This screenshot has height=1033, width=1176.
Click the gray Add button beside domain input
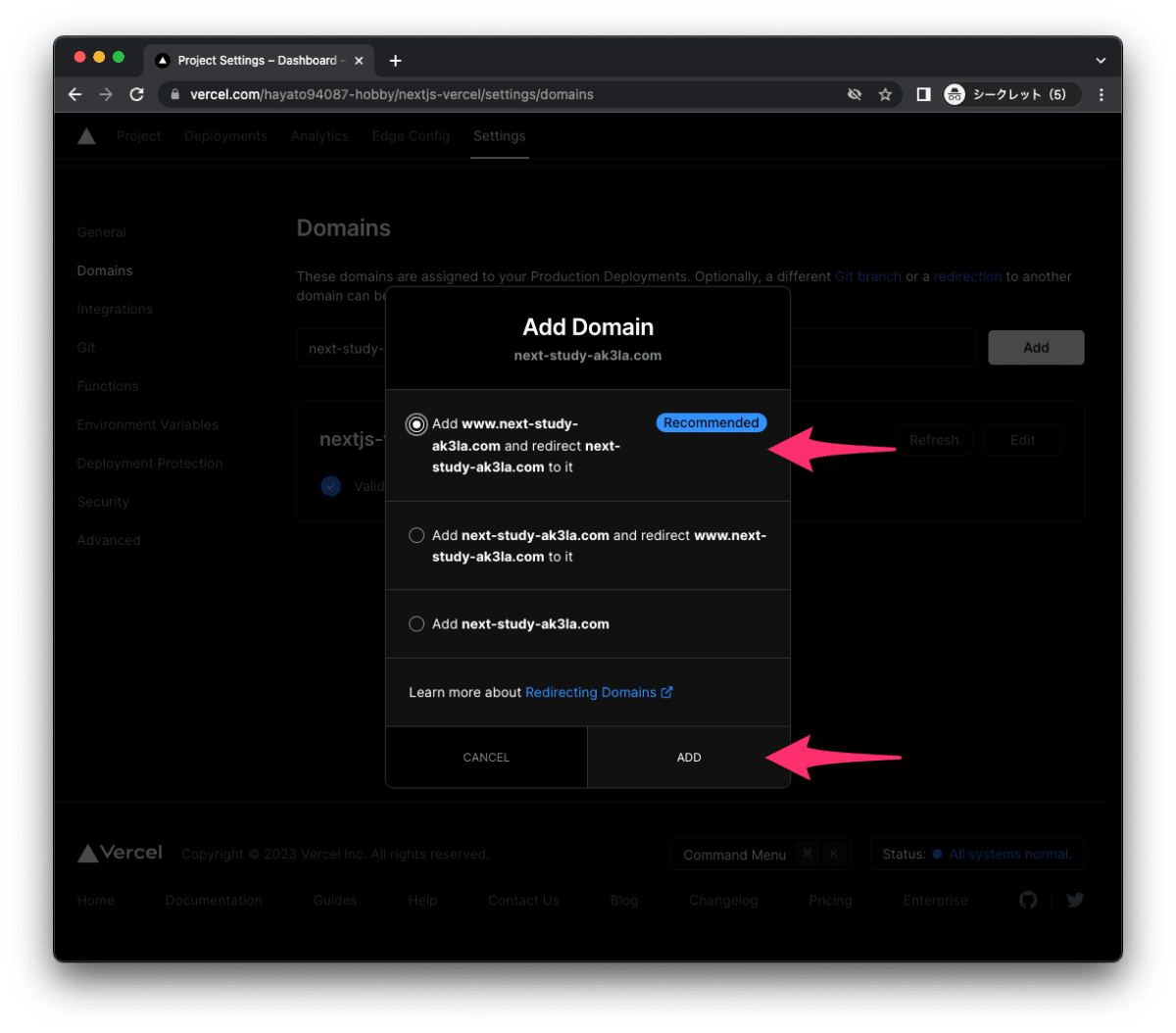pyautogui.click(x=1036, y=348)
